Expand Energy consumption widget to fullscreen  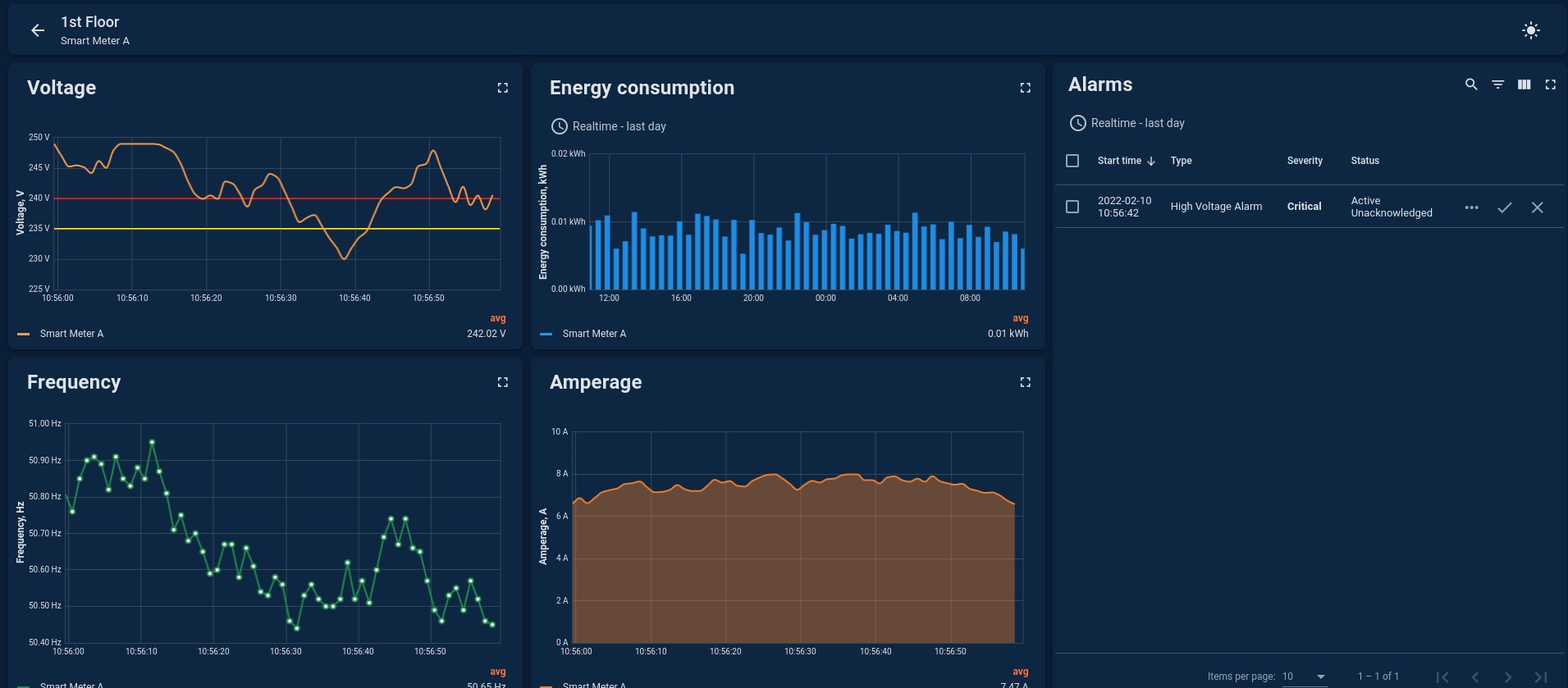tap(1025, 88)
